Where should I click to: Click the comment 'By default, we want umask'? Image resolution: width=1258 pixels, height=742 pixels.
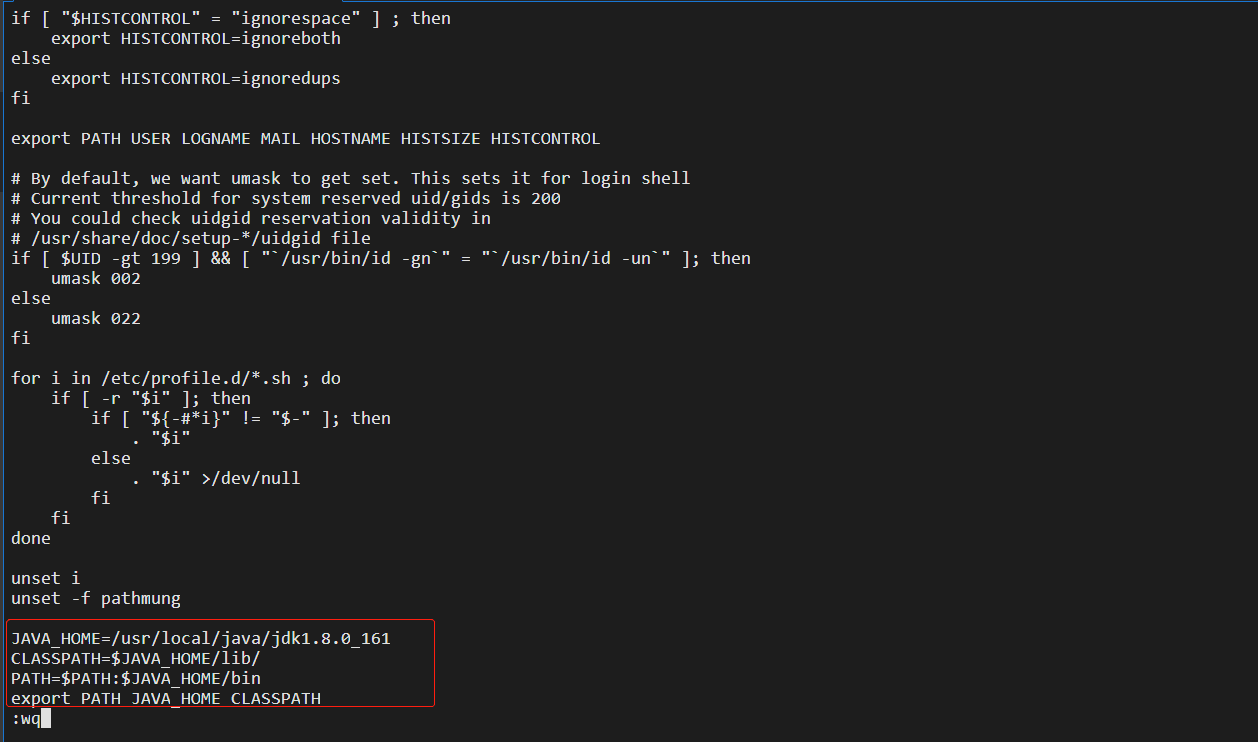pyautogui.click(x=351, y=178)
